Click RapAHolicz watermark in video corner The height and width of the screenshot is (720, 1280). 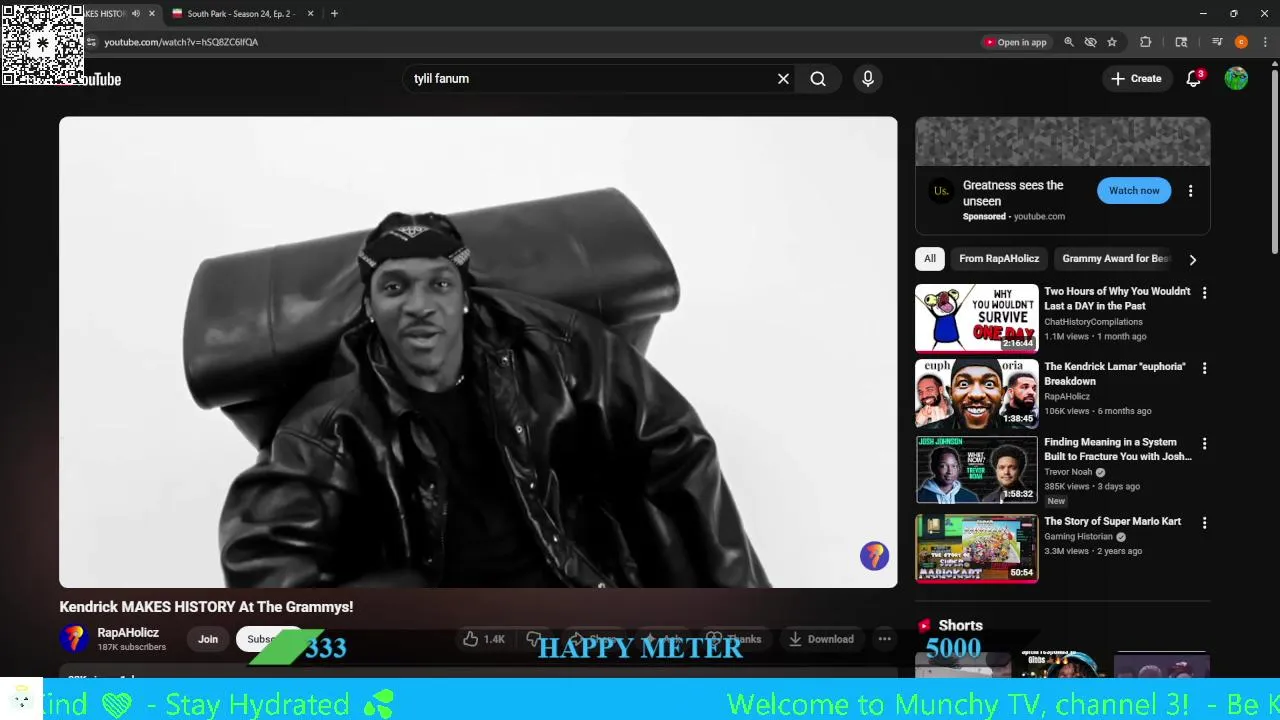(874, 556)
